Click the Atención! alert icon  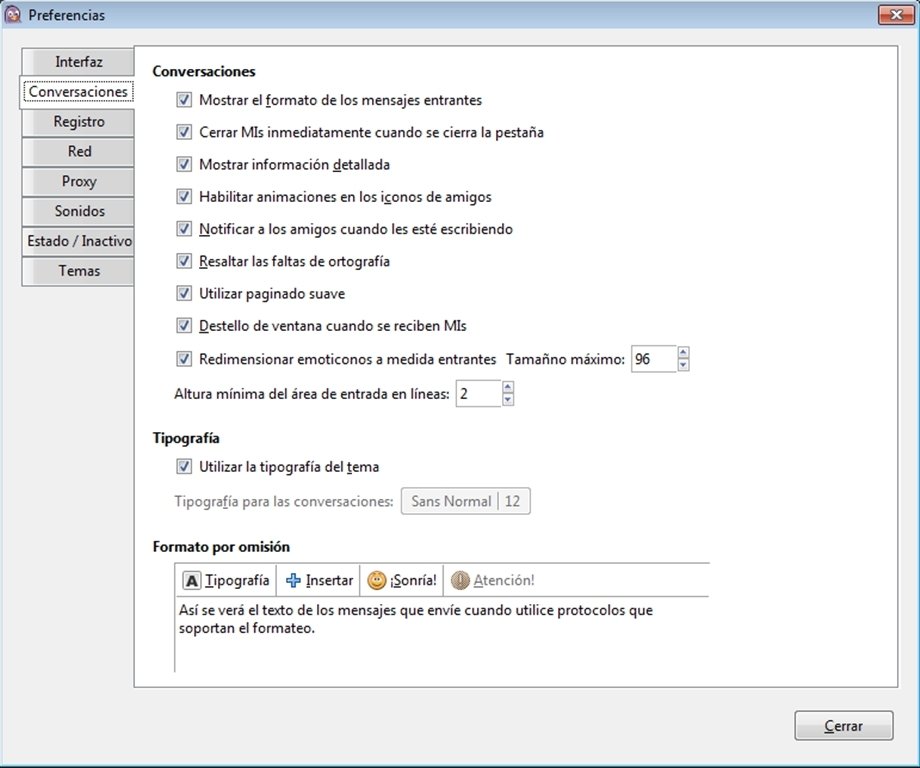coord(460,580)
